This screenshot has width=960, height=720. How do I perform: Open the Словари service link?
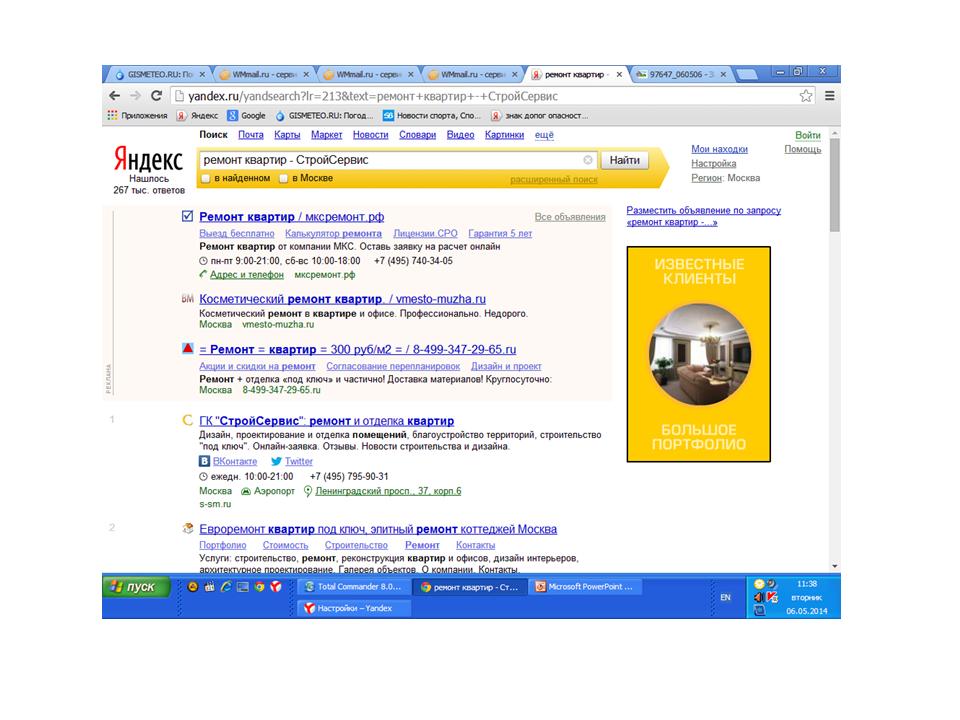418,135
